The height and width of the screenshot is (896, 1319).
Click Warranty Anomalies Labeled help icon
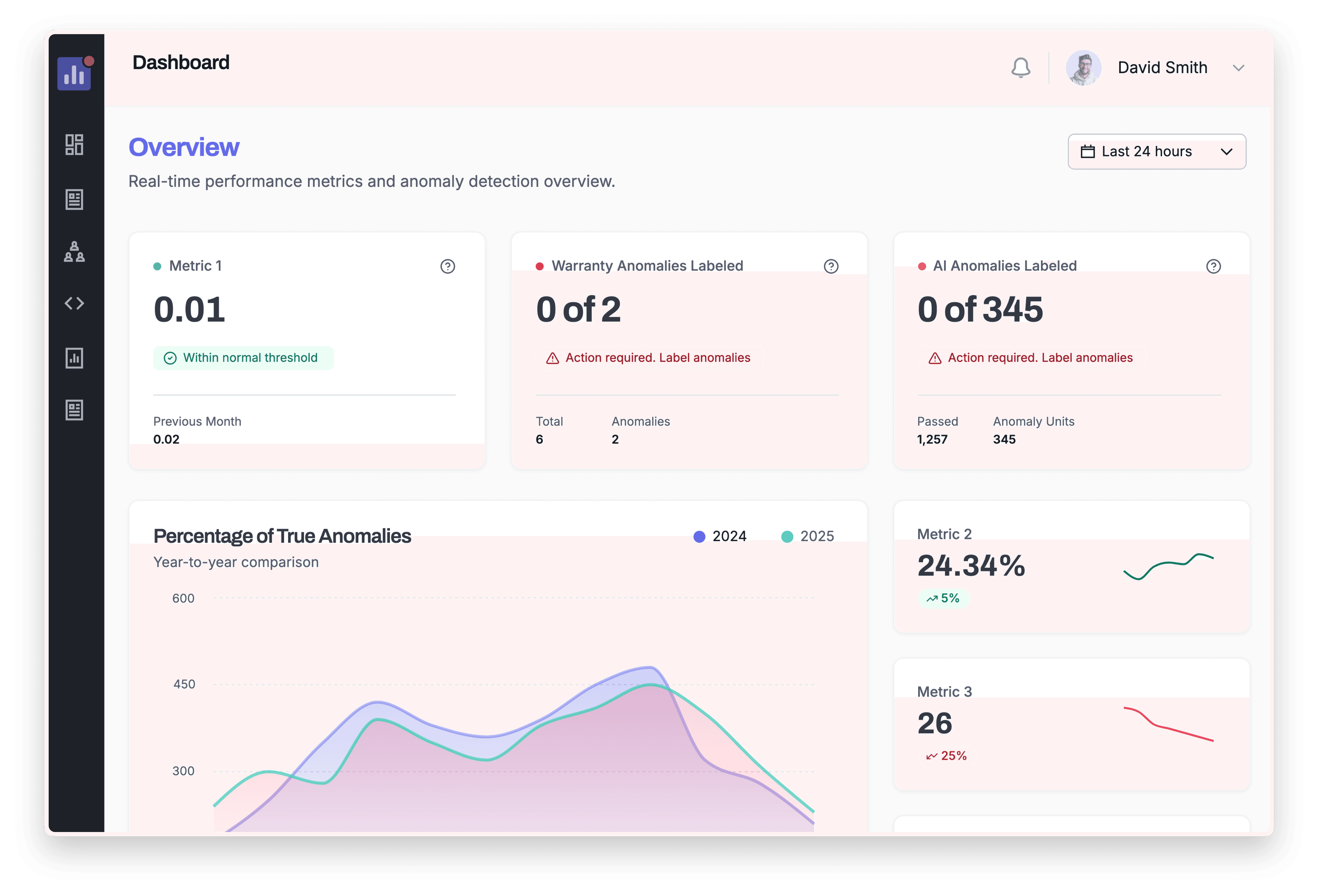(x=831, y=266)
